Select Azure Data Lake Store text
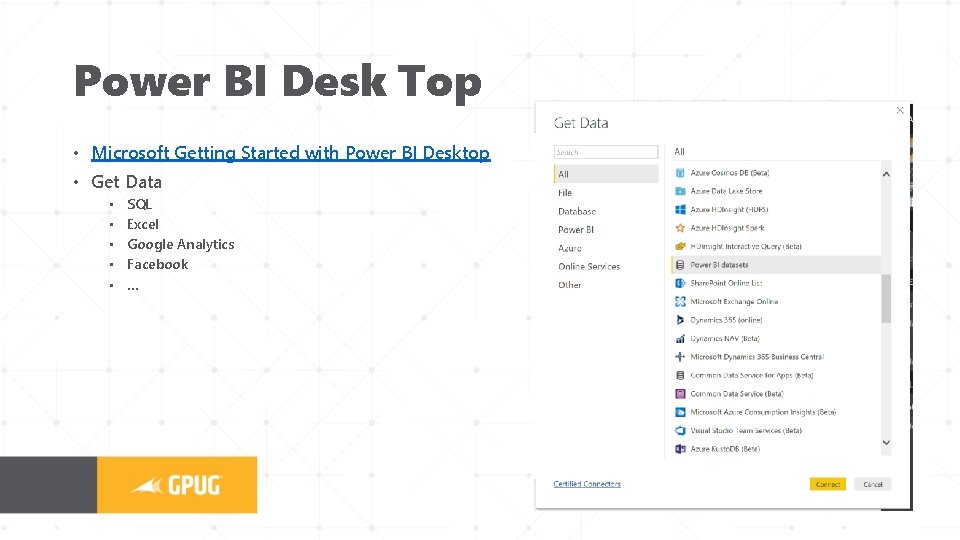The height and width of the screenshot is (540, 960). point(726,191)
